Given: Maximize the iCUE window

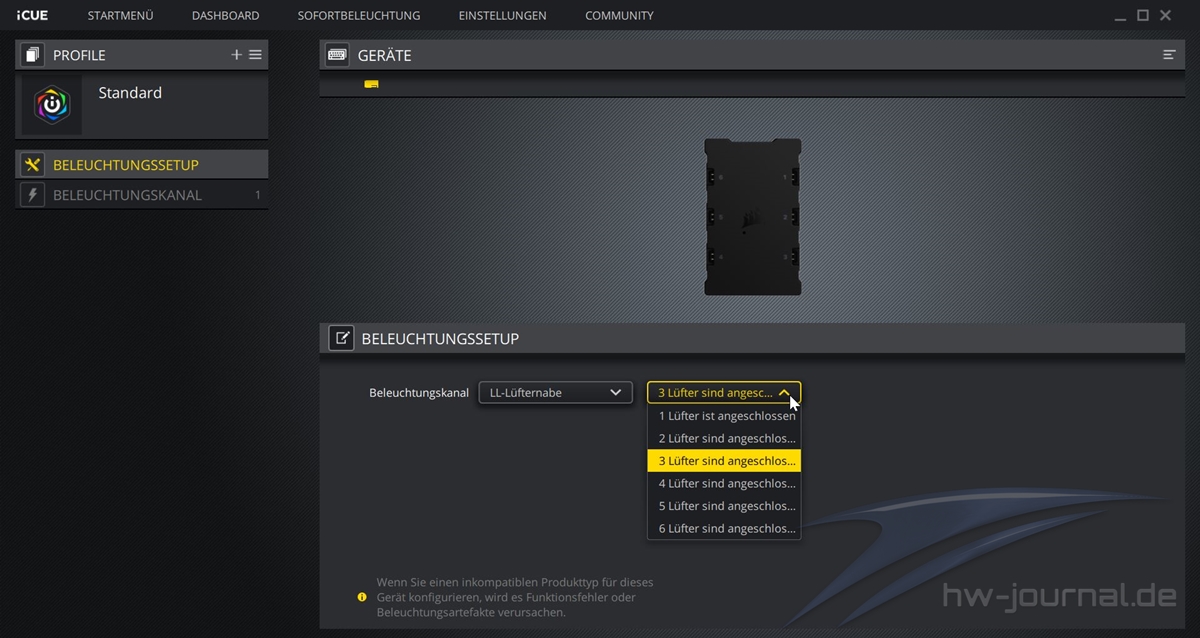Looking at the screenshot, I should (1143, 15).
